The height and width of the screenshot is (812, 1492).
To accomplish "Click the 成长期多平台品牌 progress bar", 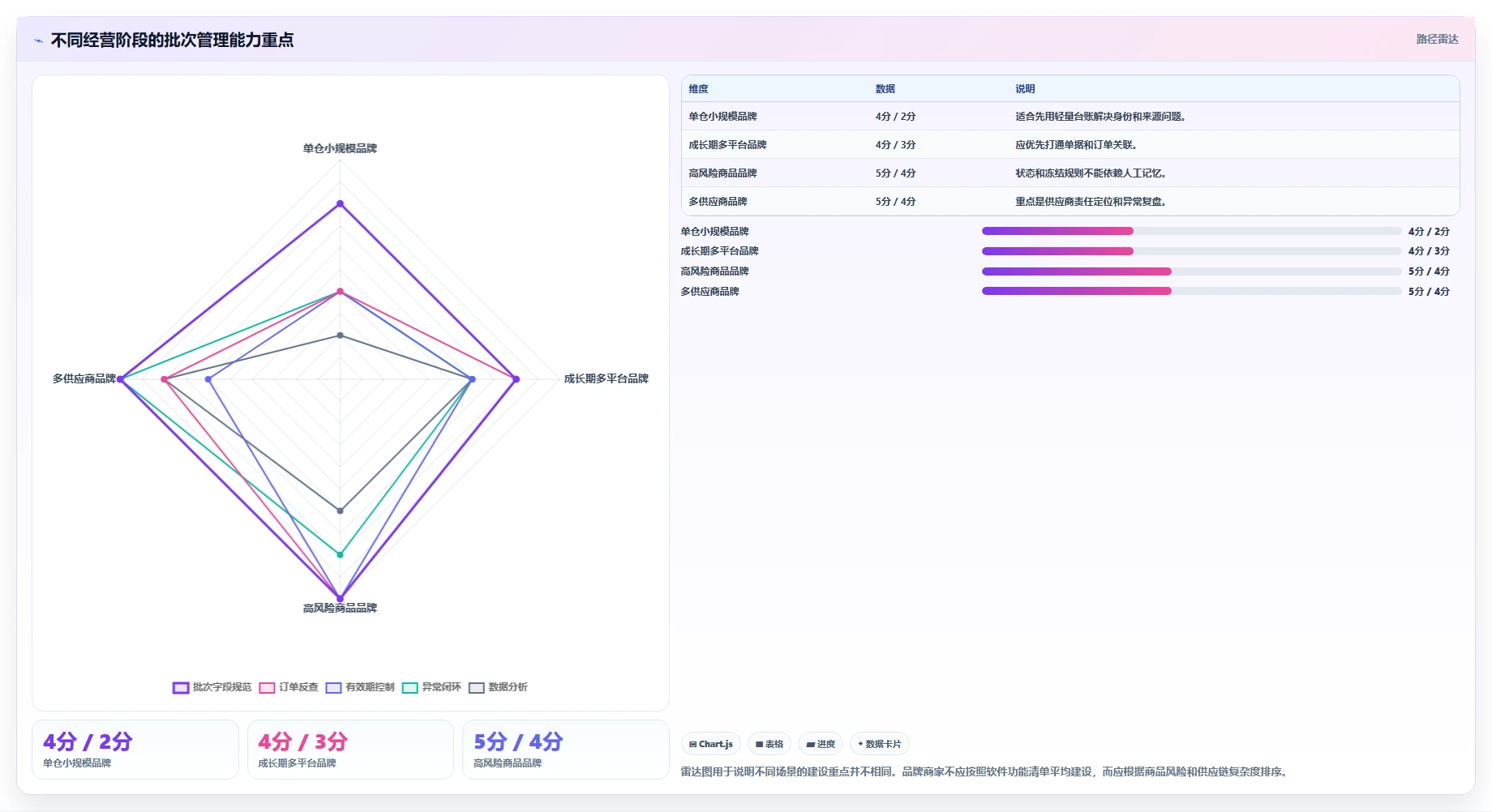I will tap(1191, 251).
